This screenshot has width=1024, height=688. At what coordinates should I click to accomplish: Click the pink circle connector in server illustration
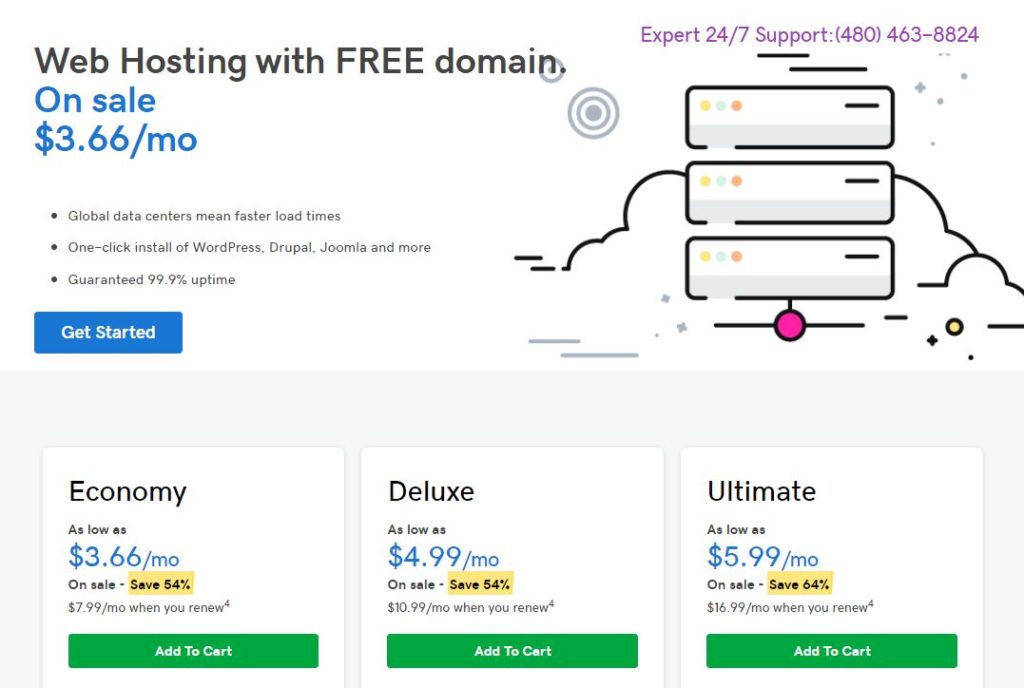790,324
